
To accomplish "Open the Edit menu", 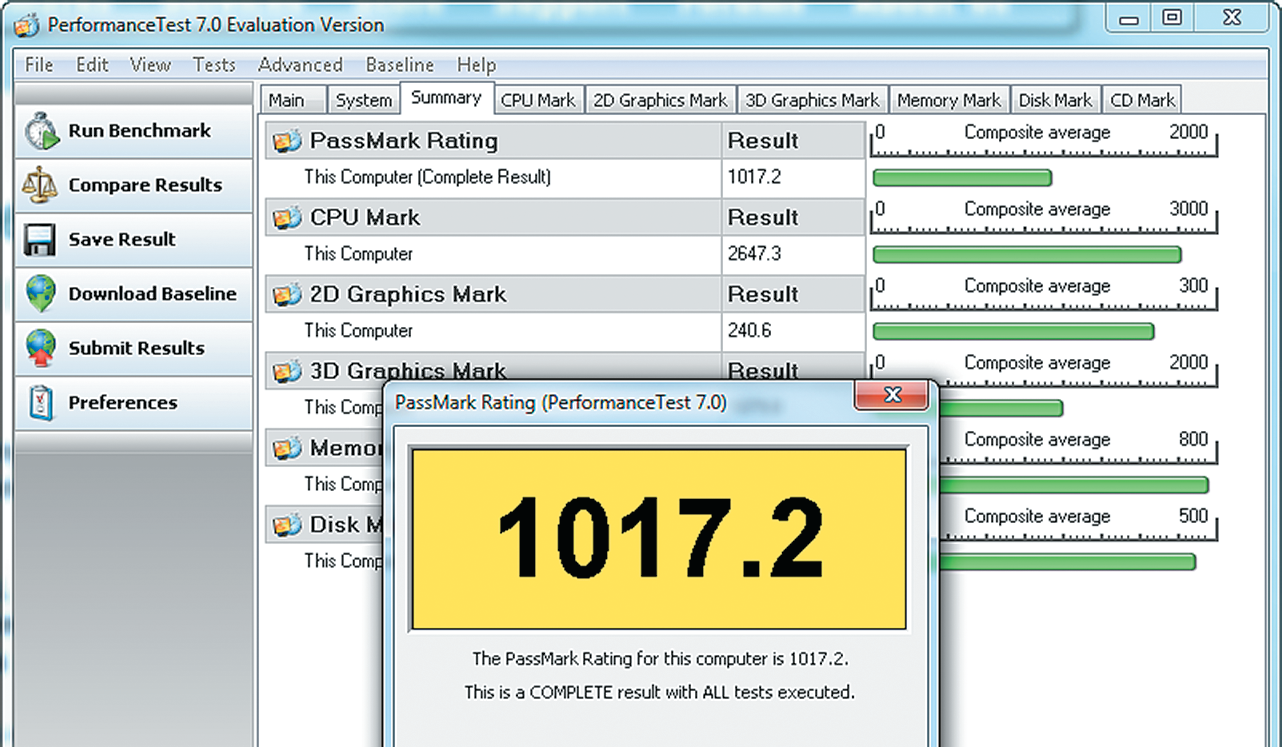I will click(92, 65).
